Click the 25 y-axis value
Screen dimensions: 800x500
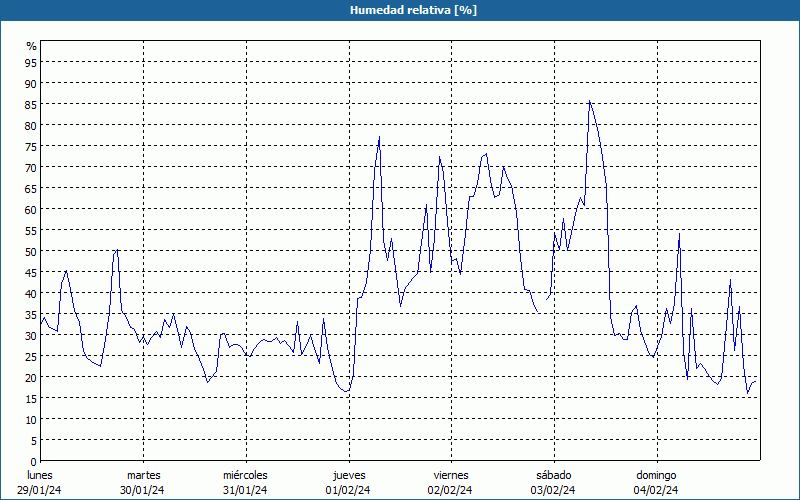coord(31,356)
